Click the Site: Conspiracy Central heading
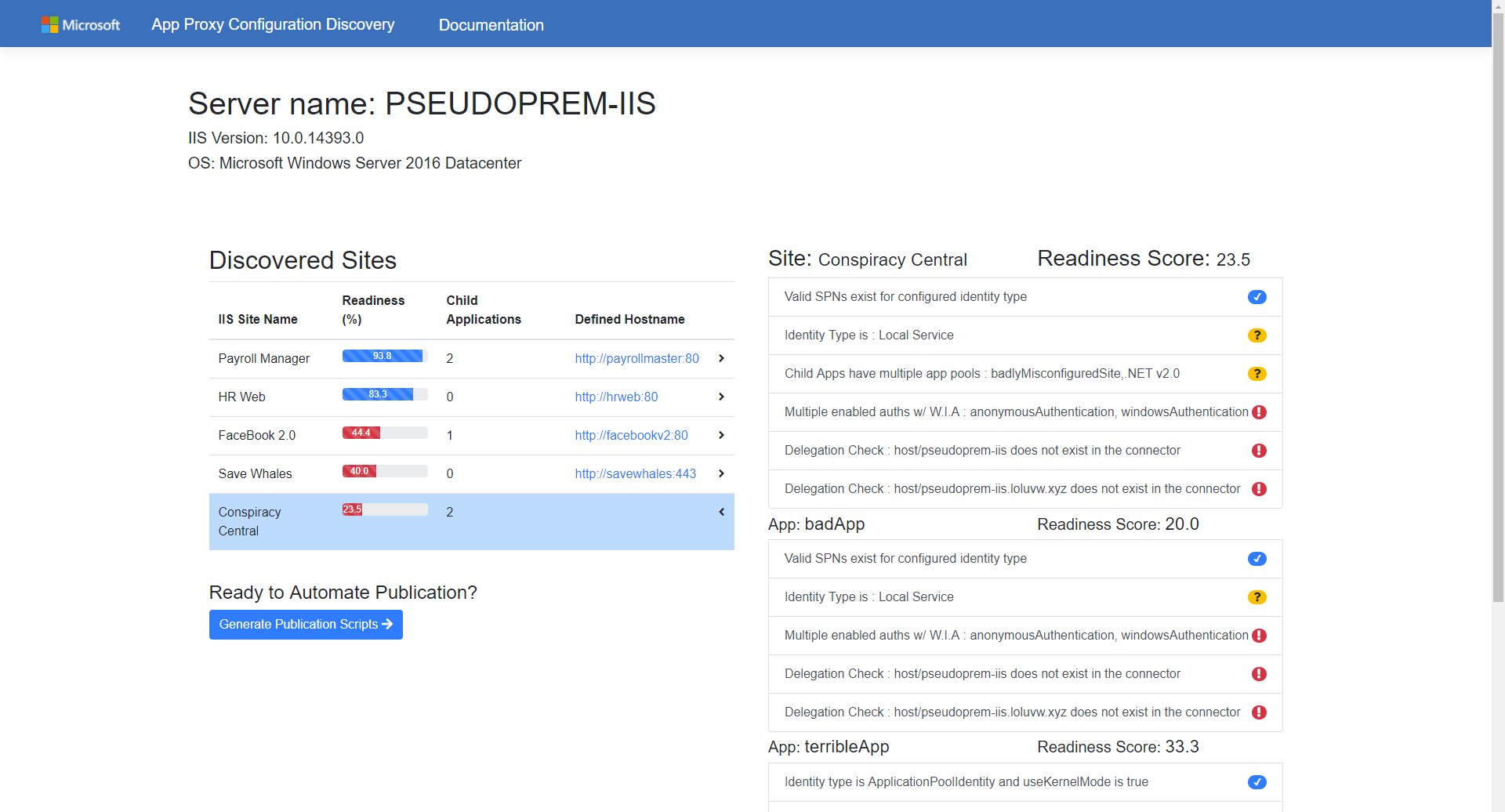Screen dimensions: 1505x812 pos(868,259)
